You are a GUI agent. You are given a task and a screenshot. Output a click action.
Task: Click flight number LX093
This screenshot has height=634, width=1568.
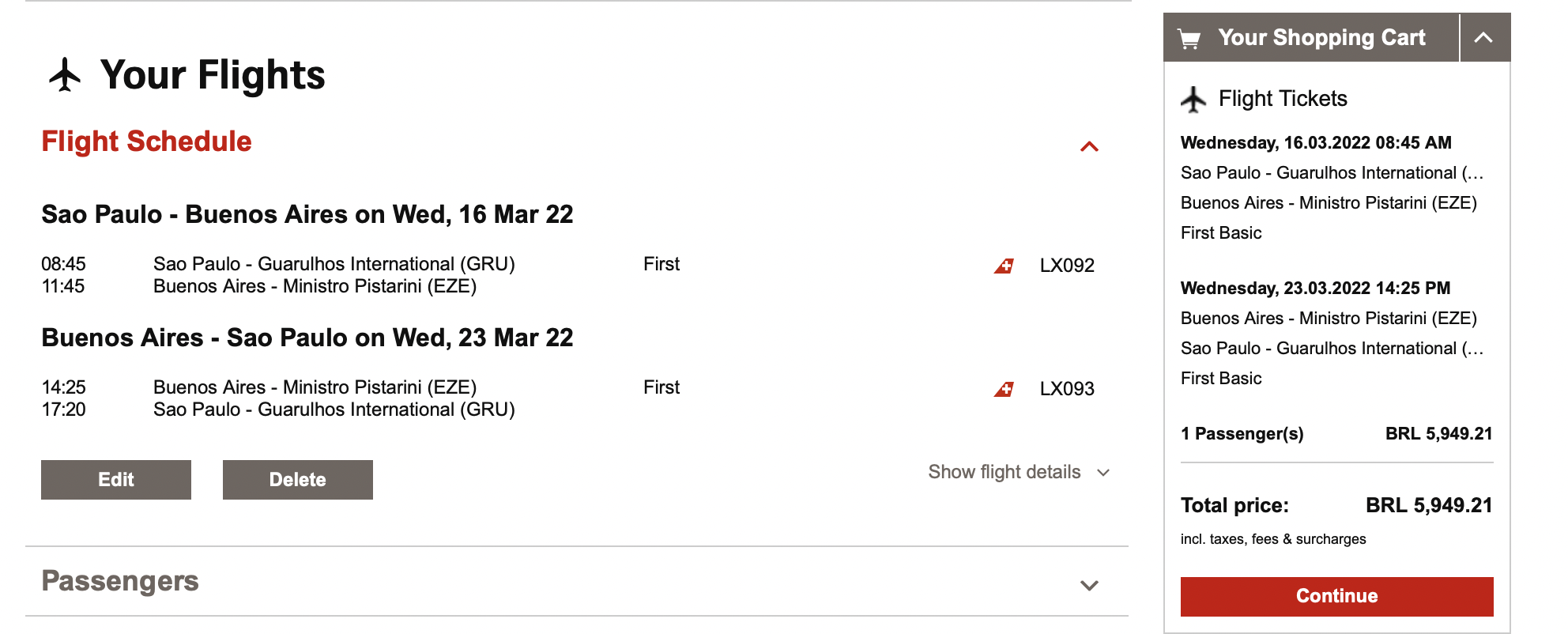[x=1067, y=389]
